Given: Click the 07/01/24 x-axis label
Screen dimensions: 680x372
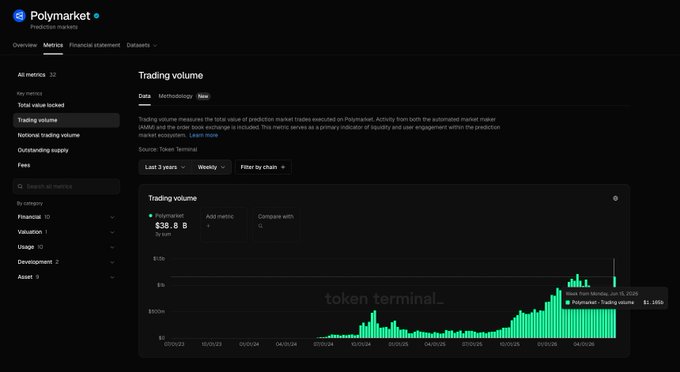Looking at the screenshot, I should pos(324,344).
